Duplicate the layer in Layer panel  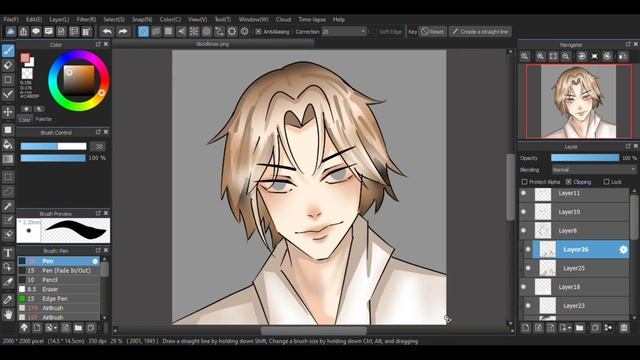[x=595, y=327]
